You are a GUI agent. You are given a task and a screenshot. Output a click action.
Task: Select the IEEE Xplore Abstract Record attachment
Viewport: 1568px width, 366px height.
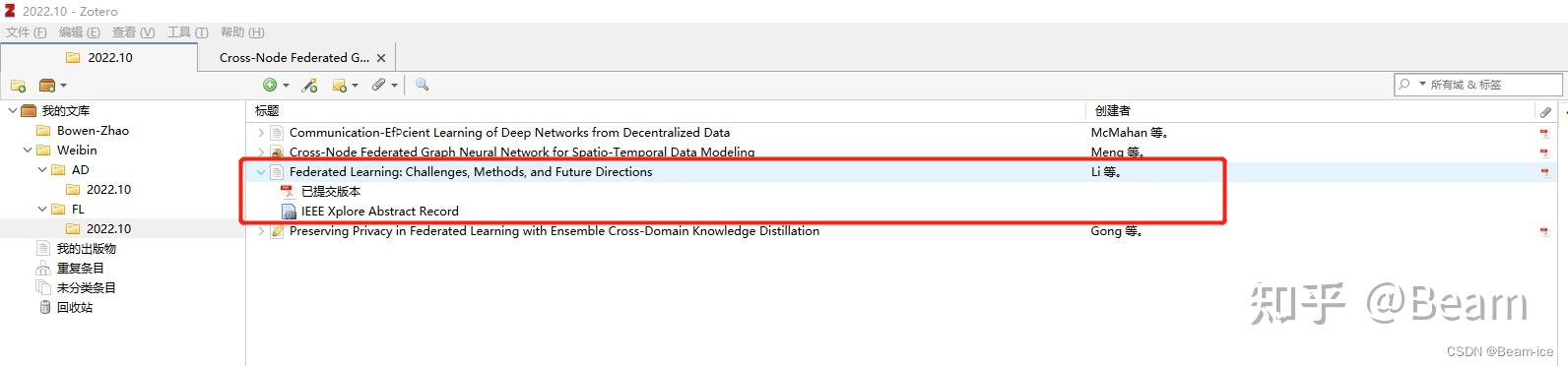click(379, 212)
